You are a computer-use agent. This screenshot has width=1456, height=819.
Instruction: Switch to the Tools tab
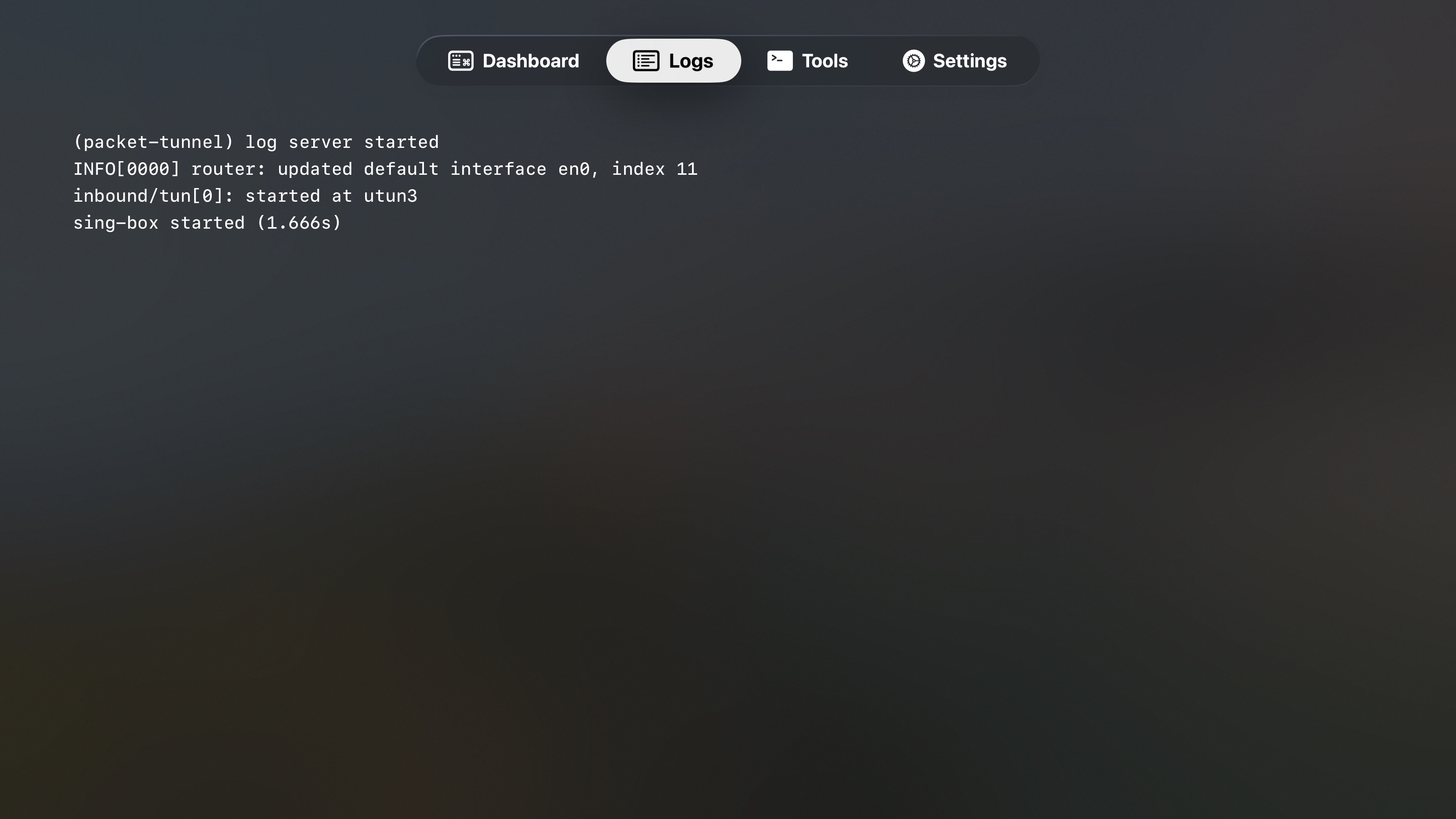coord(807,61)
